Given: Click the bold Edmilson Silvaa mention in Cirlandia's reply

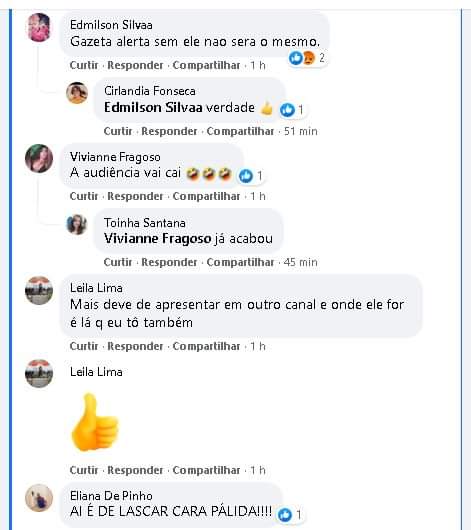Looking at the screenshot, I should click(x=153, y=107).
